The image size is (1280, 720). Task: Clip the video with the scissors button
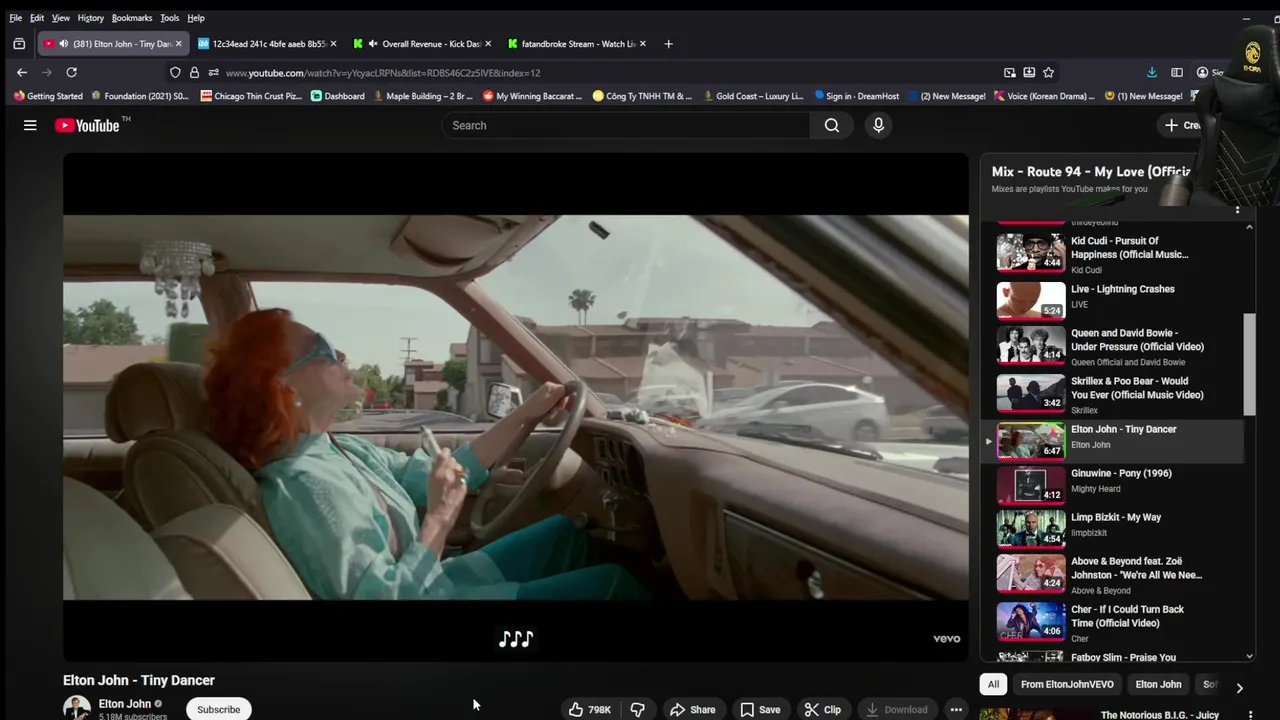click(823, 709)
